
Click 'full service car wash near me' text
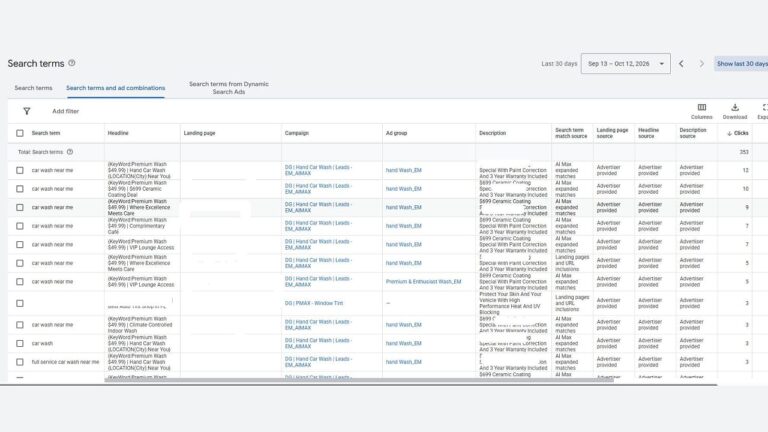pos(65,362)
